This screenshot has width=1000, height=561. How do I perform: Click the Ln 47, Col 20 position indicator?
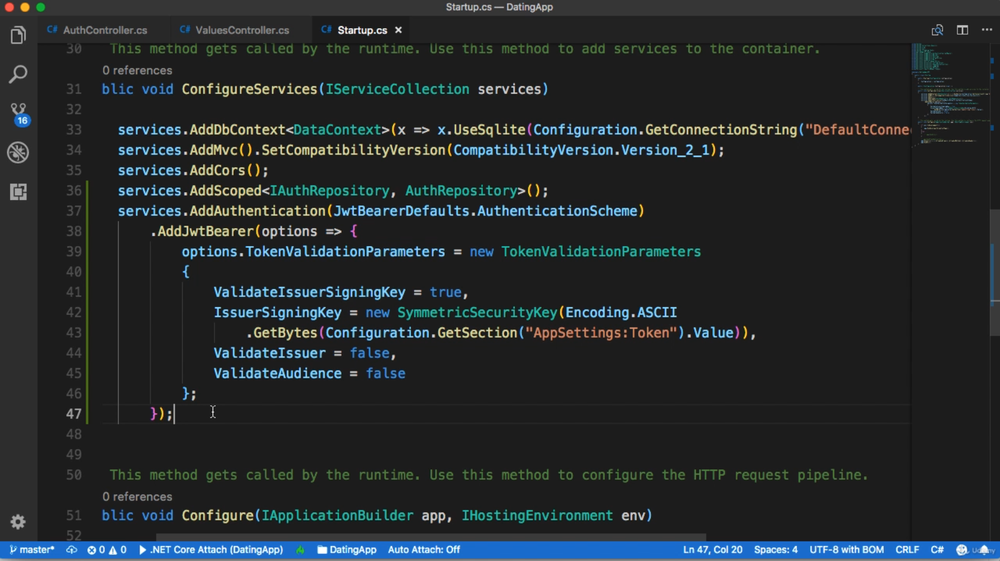click(x=712, y=550)
